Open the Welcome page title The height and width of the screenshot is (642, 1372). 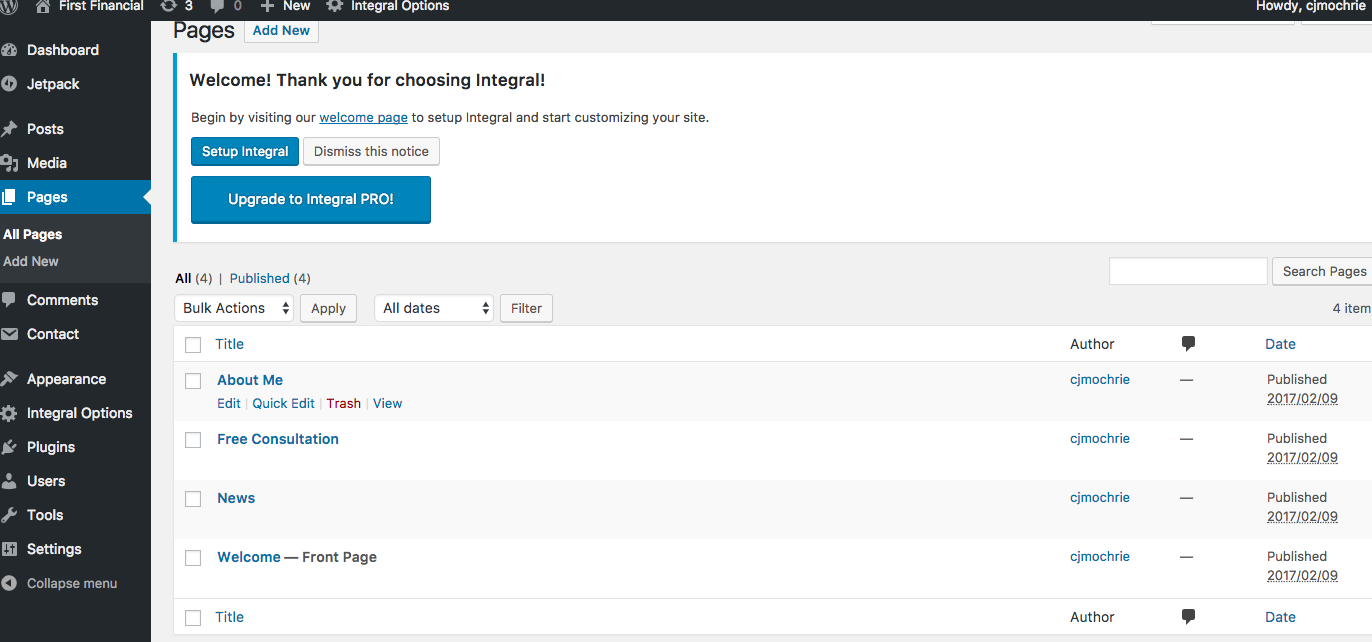249,557
